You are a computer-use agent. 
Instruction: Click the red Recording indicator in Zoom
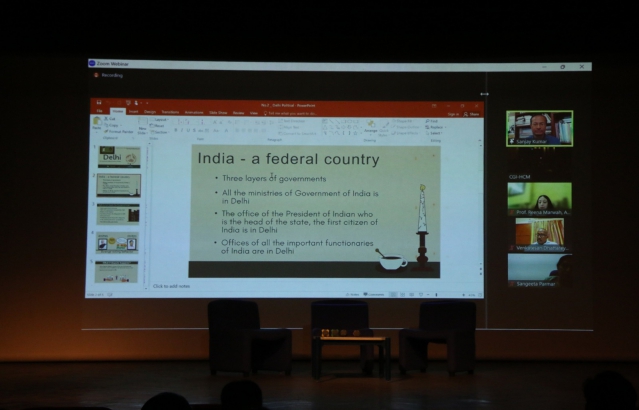(97, 75)
